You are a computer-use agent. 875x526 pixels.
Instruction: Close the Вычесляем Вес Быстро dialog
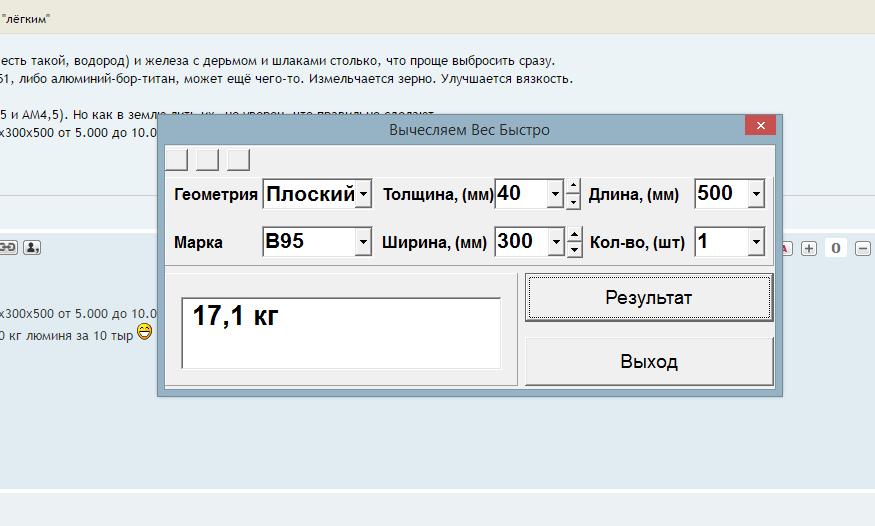(760, 126)
